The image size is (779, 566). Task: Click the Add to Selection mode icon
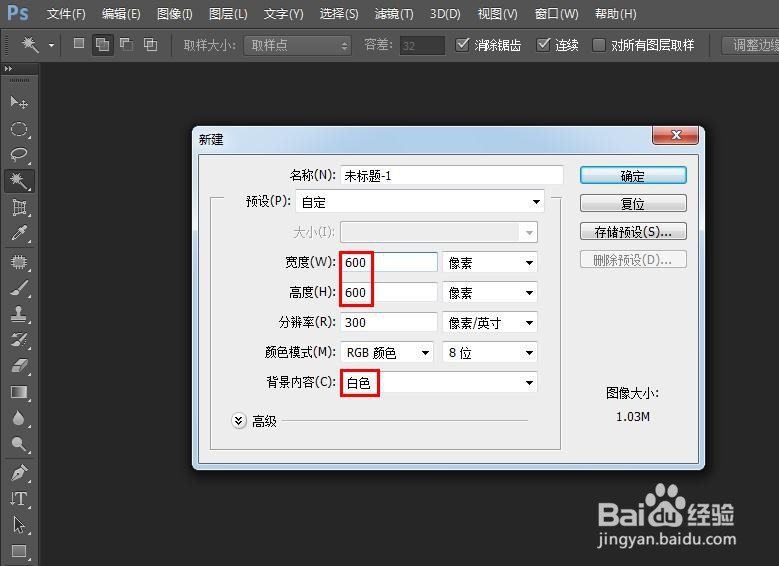pos(102,45)
